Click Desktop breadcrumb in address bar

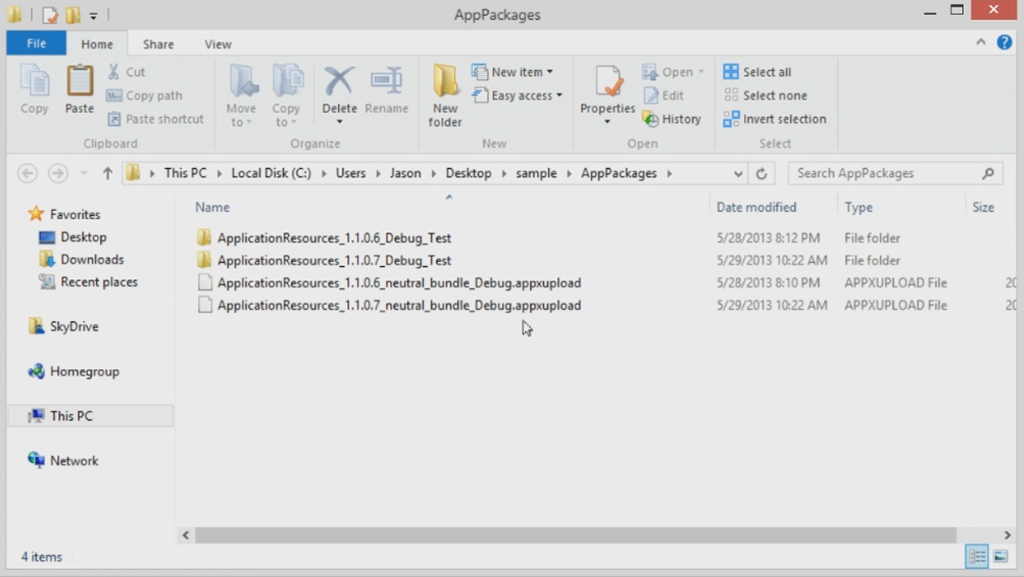[468, 173]
